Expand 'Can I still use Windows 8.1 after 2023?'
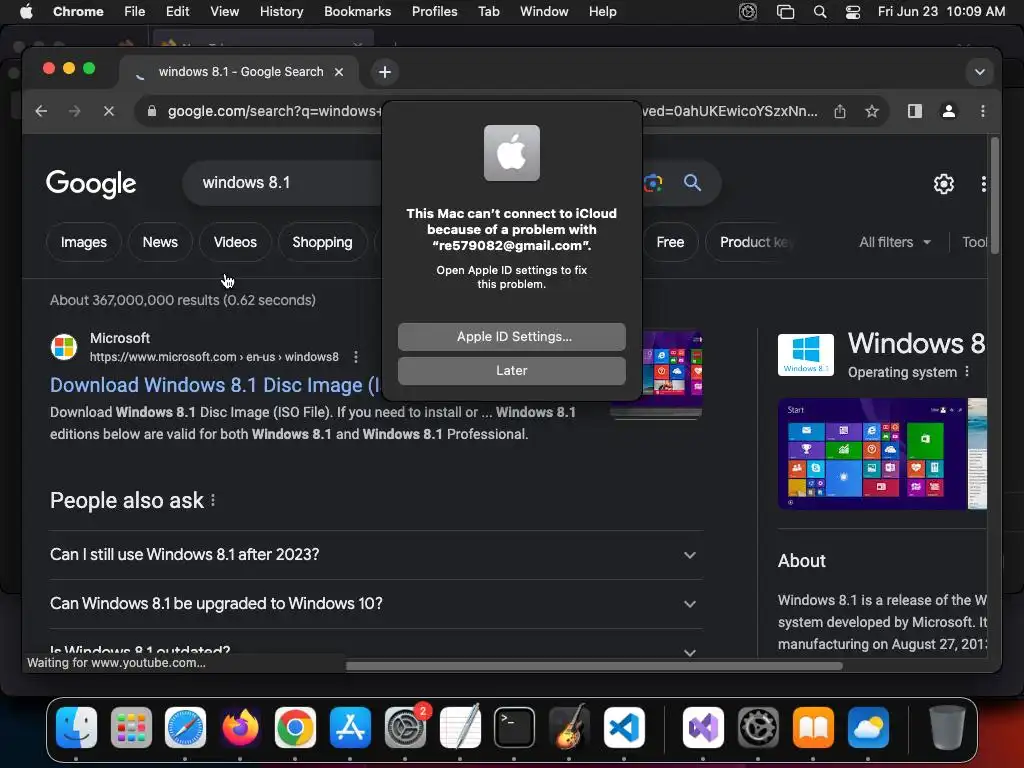This screenshot has height=768, width=1024. point(376,554)
